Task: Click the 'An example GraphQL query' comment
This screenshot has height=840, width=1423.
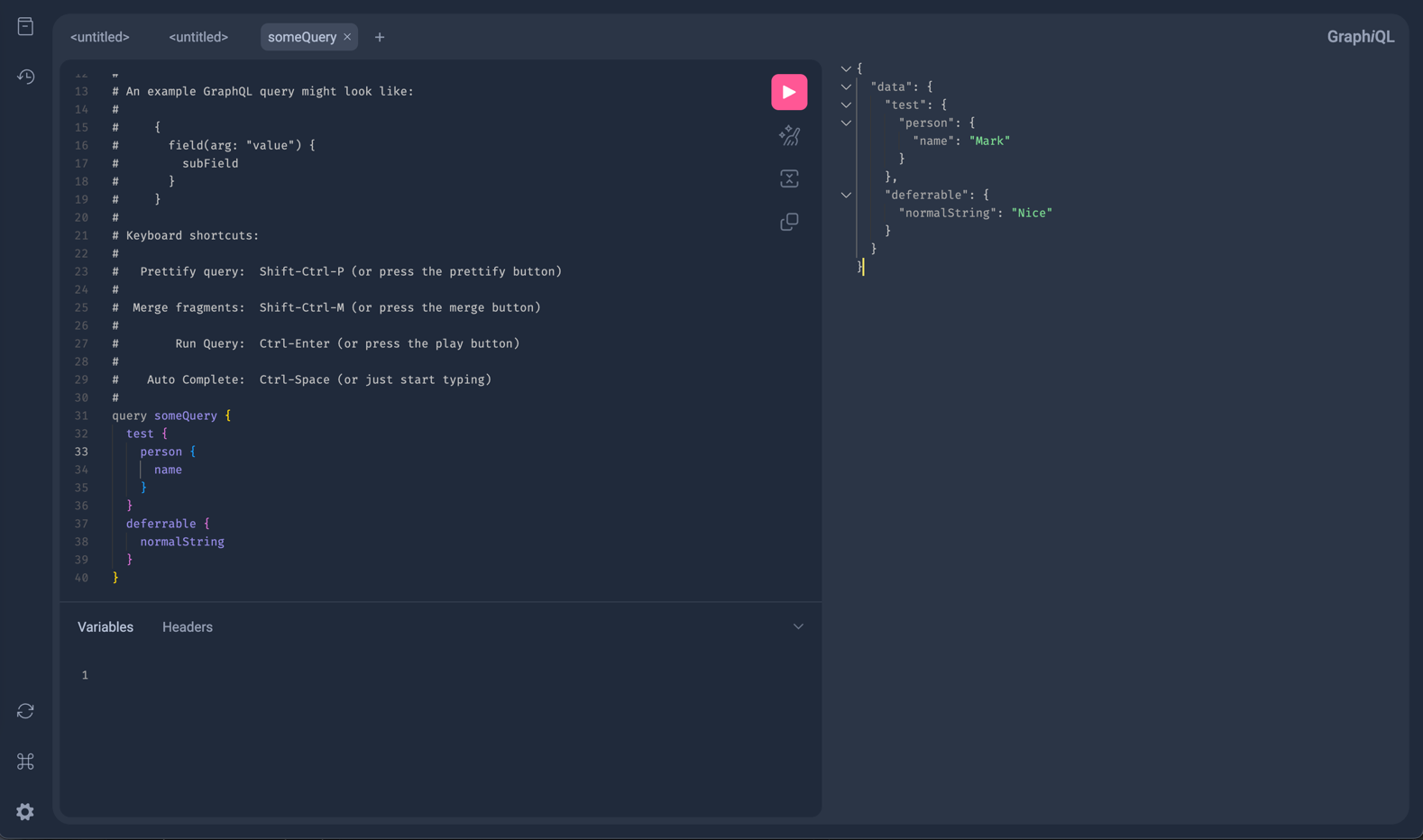Action: pos(263,91)
